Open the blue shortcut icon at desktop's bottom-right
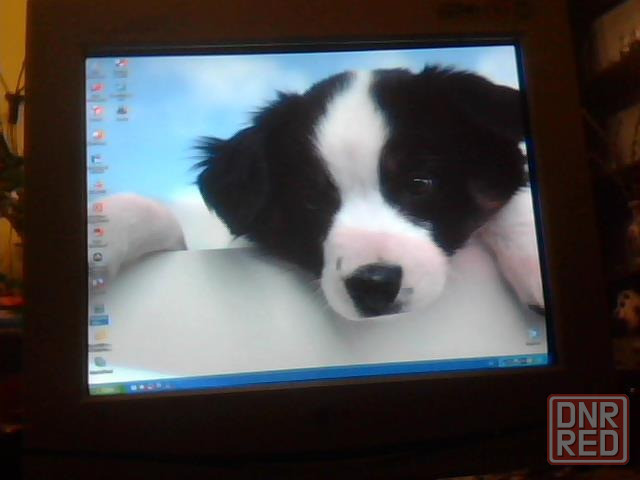 tap(533, 333)
